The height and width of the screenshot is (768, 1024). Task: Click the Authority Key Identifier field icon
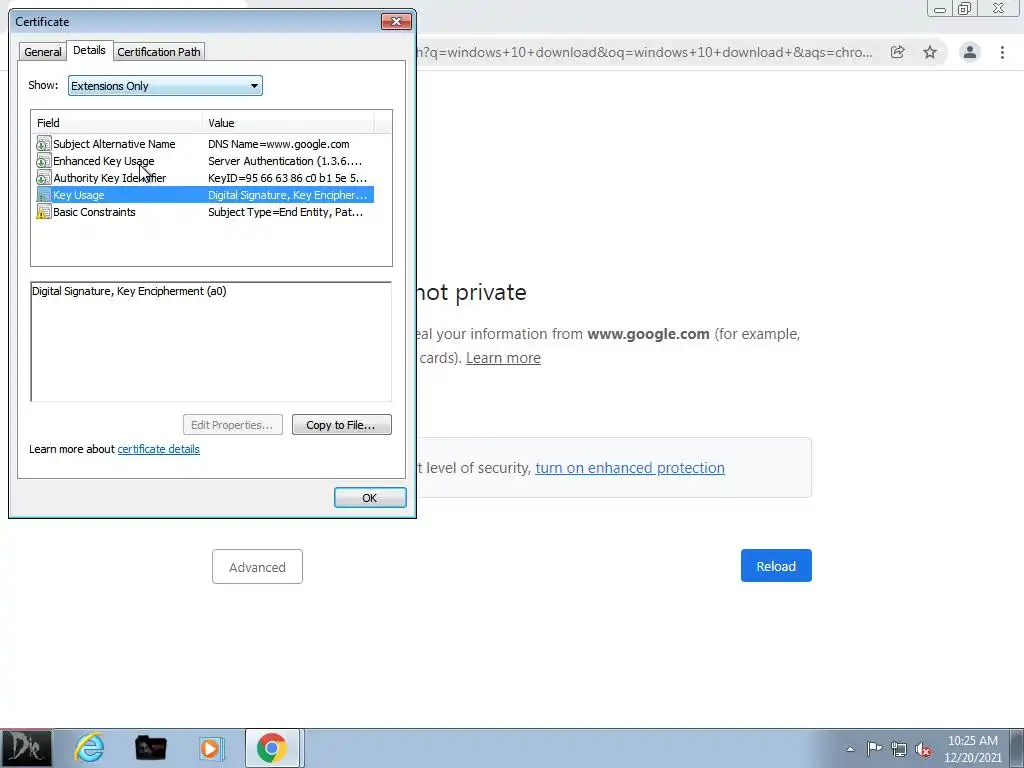pyautogui.click(x=44, y=178)
